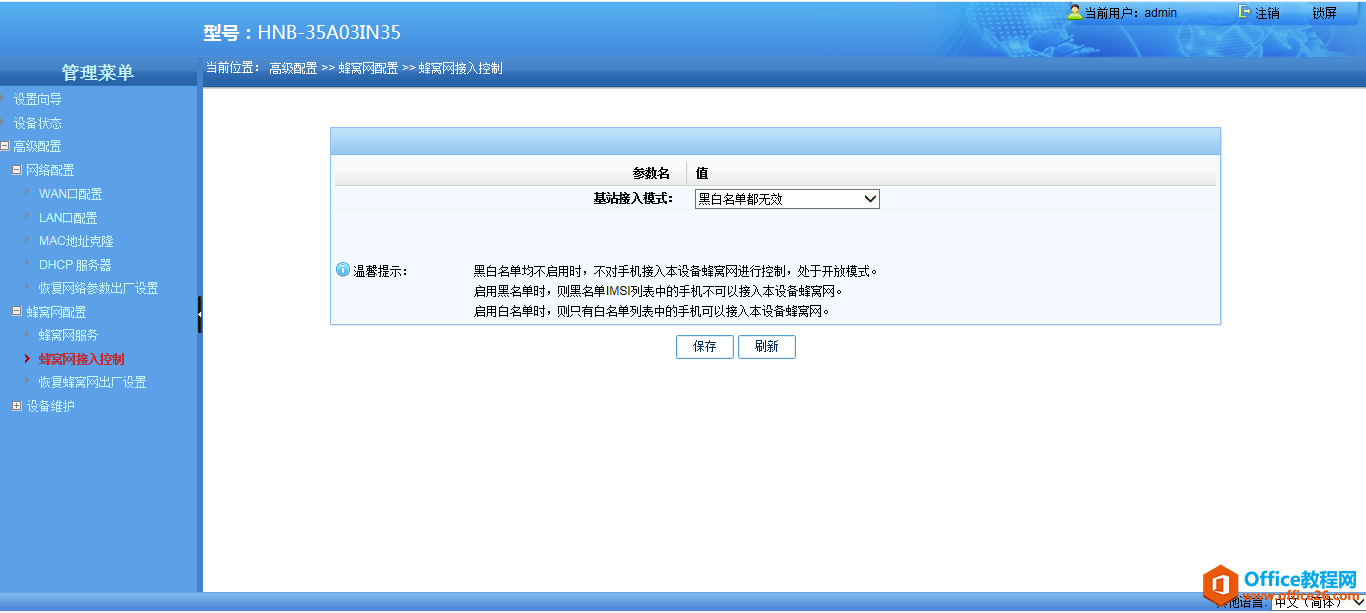Open the 蜂窝网服务 page
Screen dimensions: 1366x613
[68, 335]
